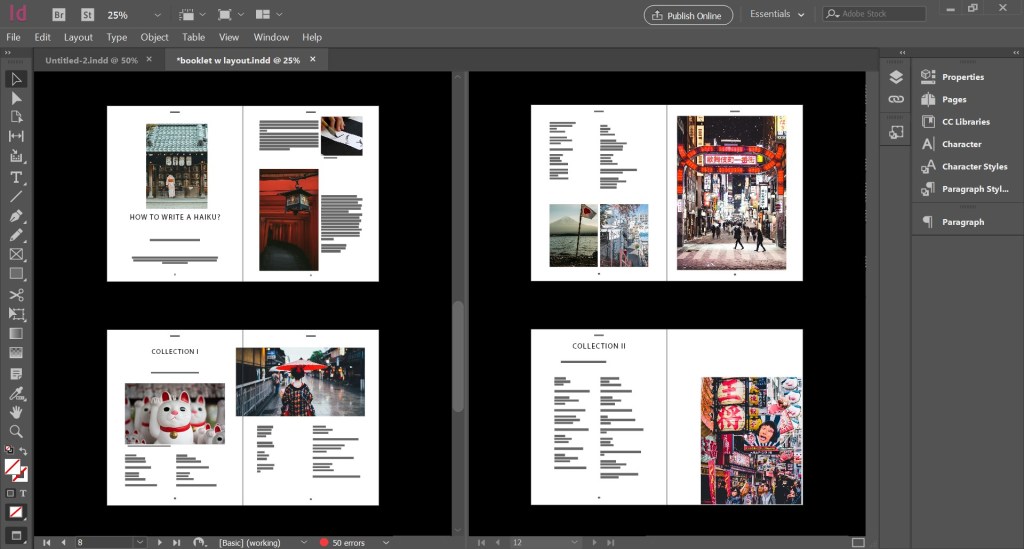Open the zoom level 25% dropdown

[159, 16]
